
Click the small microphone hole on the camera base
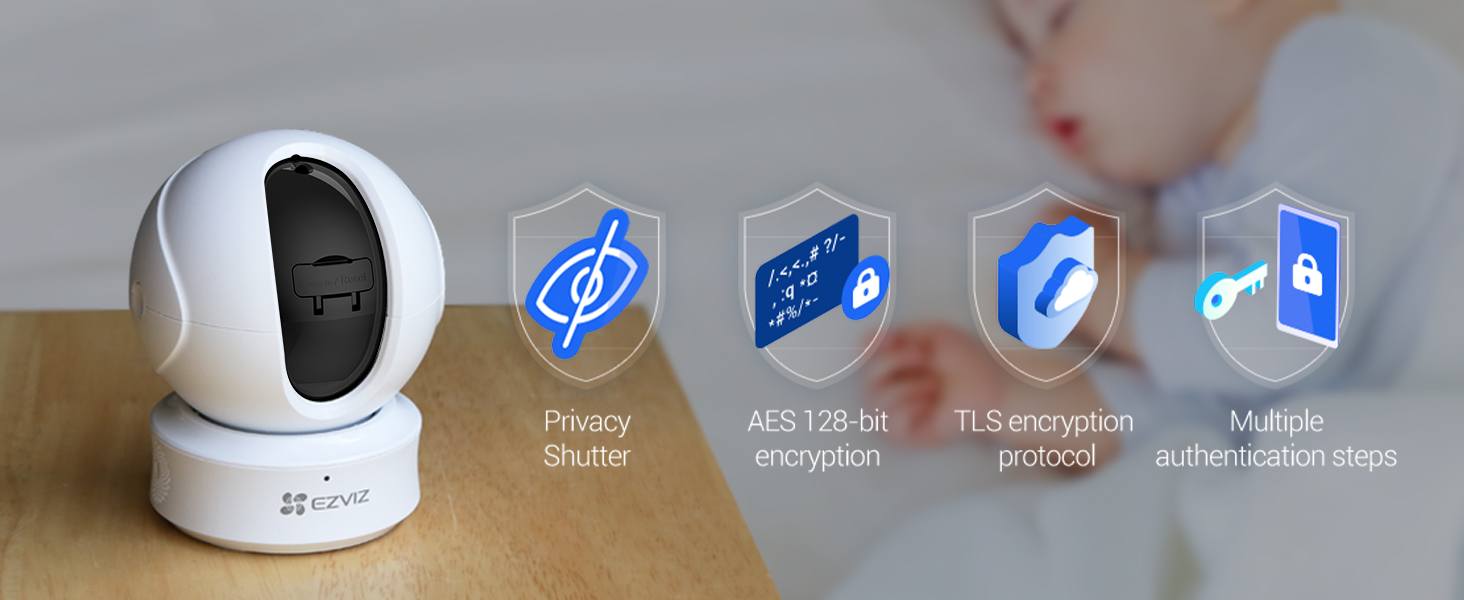pos(327,476)
